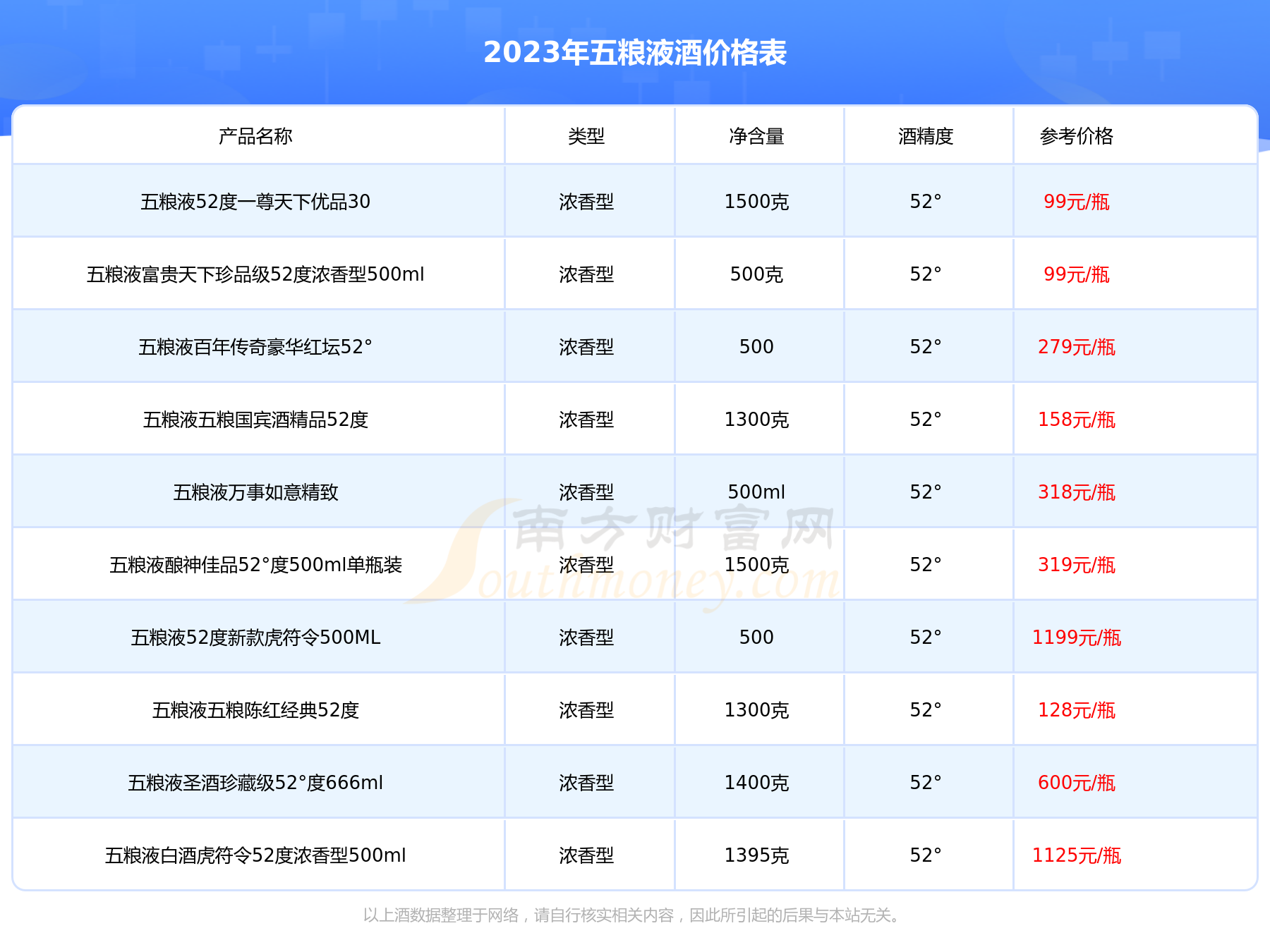
Task: Click 浓香型 in 一尊天下优品30 row
Action: tap(586, 202)
